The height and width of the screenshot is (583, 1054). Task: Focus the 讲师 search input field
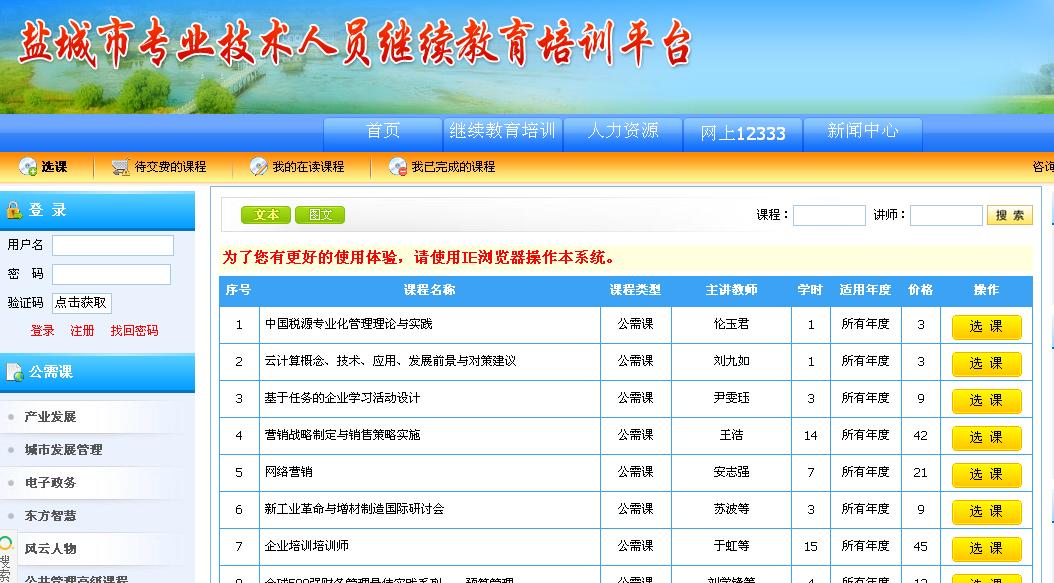(x=945, y=215)
